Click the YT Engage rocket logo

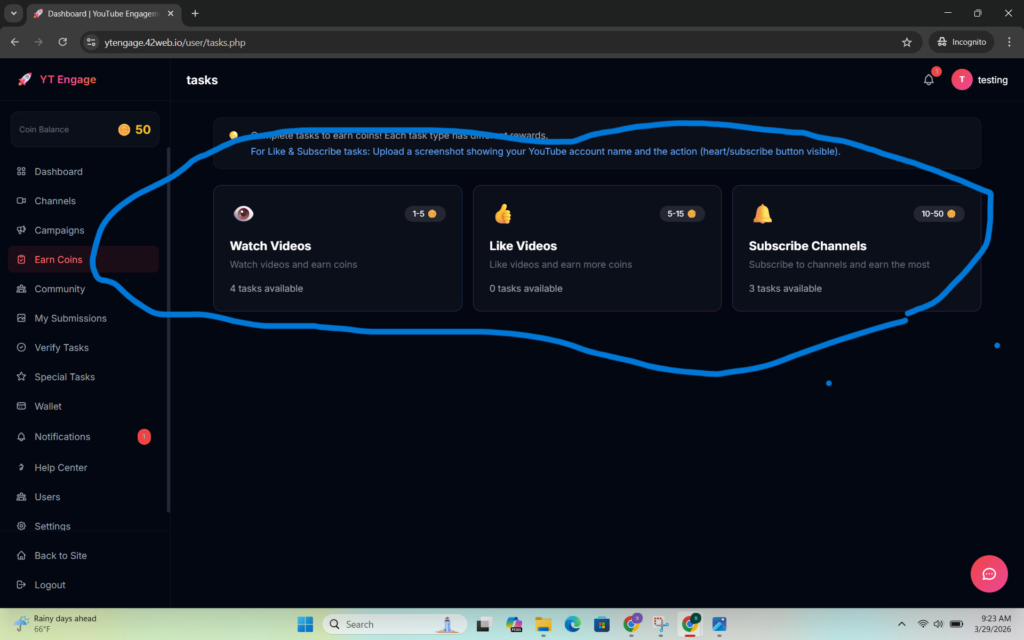[x=25, y=80]
